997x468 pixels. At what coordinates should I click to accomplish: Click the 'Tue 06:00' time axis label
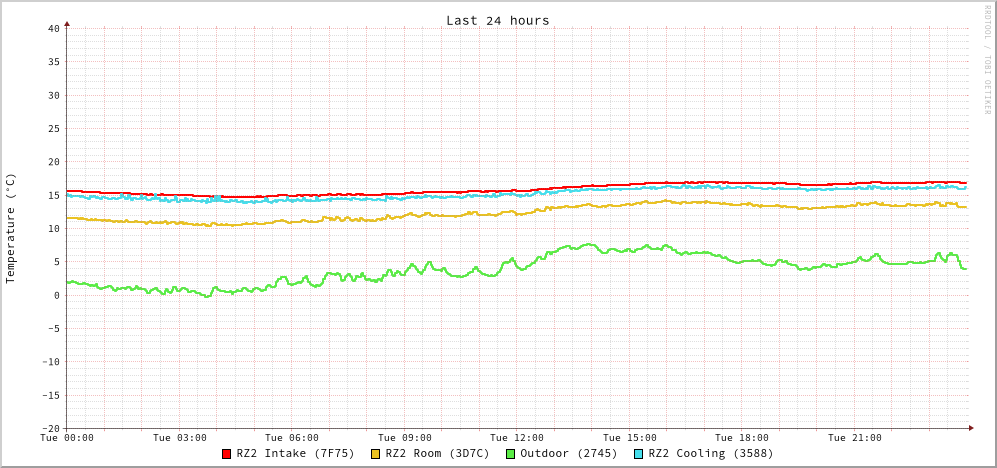(292, 438)
